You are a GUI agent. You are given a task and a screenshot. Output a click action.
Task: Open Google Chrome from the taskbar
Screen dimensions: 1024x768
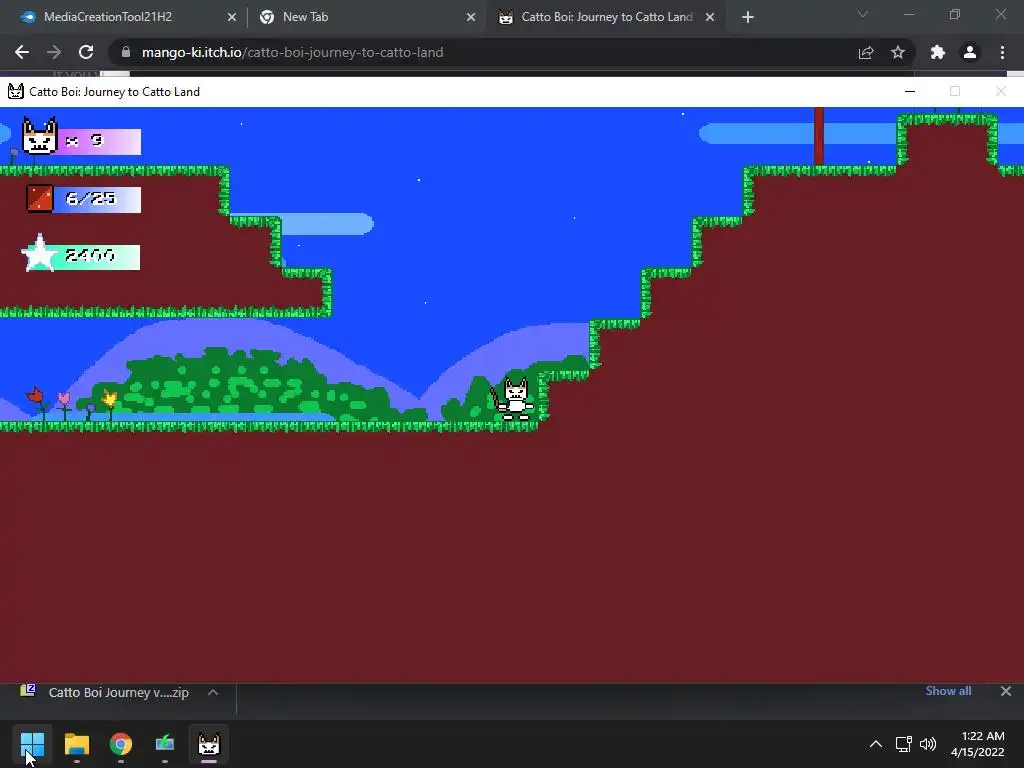click(121, 744)
